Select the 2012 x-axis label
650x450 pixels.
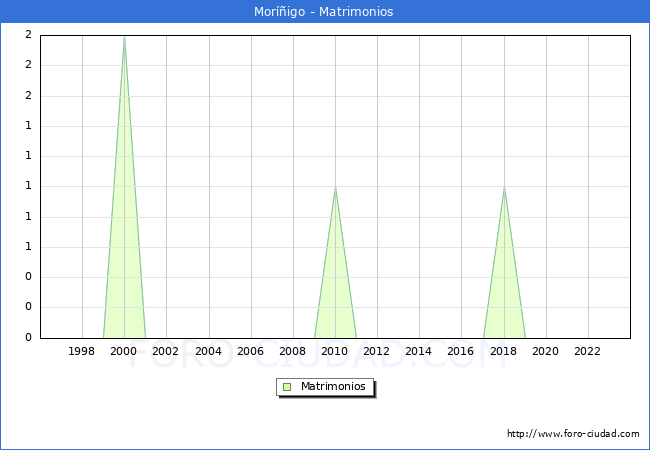(x=376, y=351)
